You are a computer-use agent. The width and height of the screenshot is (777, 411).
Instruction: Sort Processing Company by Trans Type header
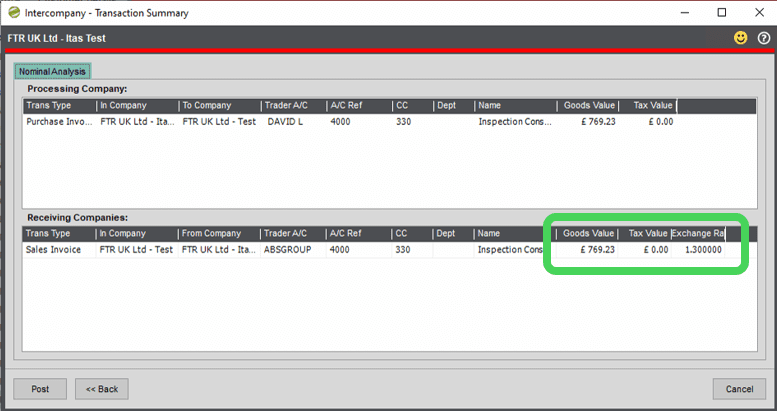(x=59, y=106)
